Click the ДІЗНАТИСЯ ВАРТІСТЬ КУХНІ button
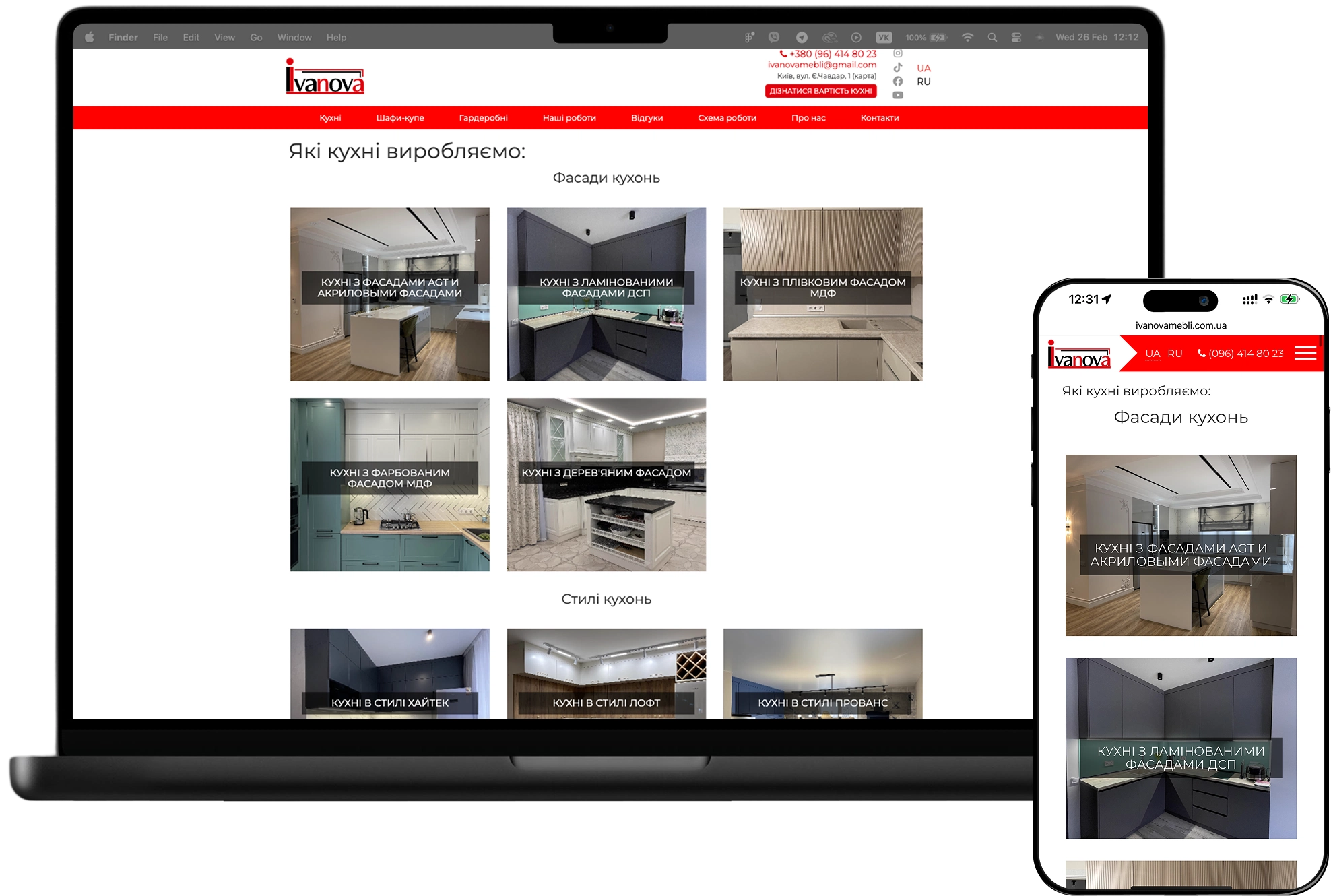The height and width of the screenshot is (896, 1331). (820, 91)
